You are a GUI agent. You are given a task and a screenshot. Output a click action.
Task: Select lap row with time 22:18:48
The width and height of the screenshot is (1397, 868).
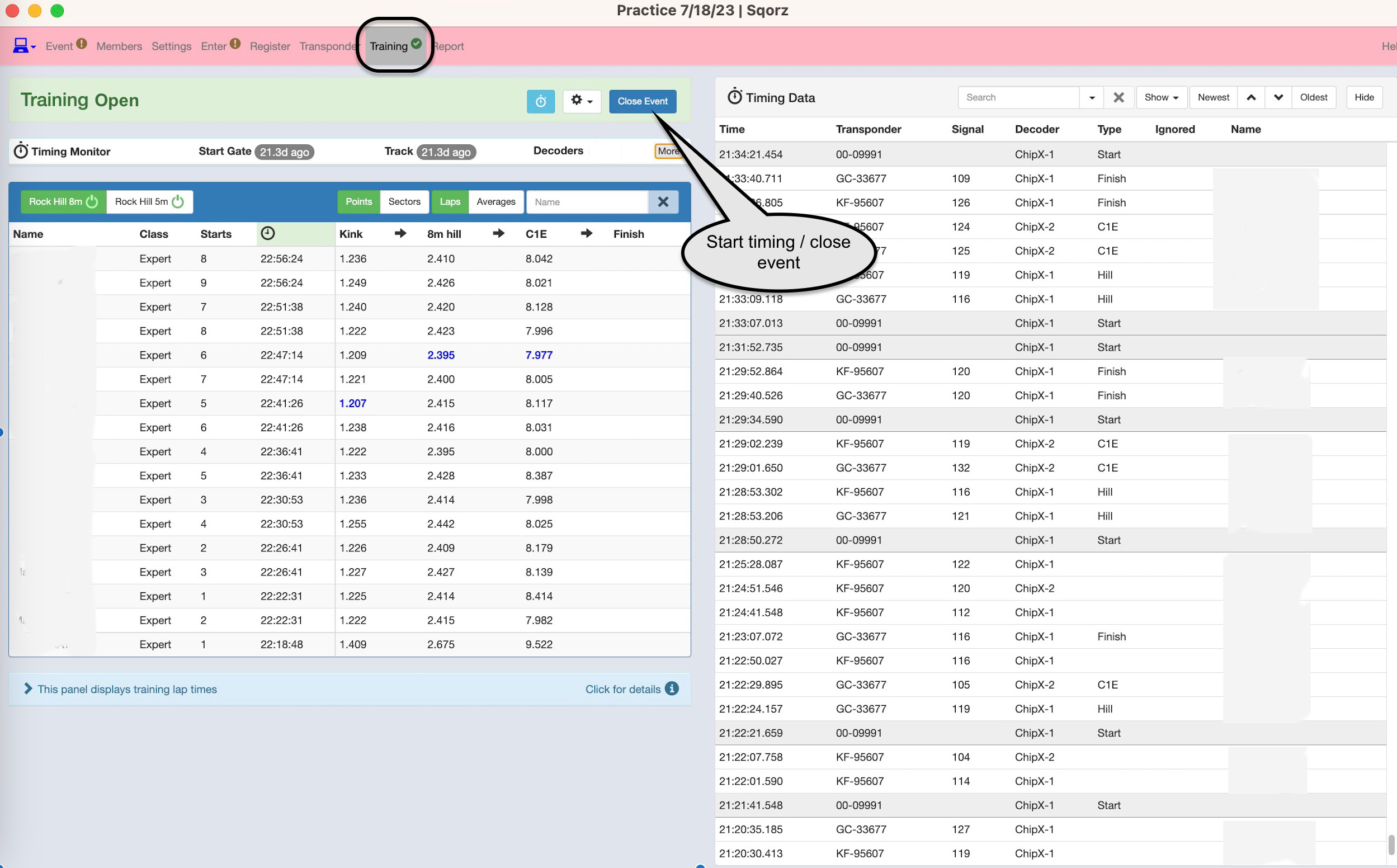point(349,645)
